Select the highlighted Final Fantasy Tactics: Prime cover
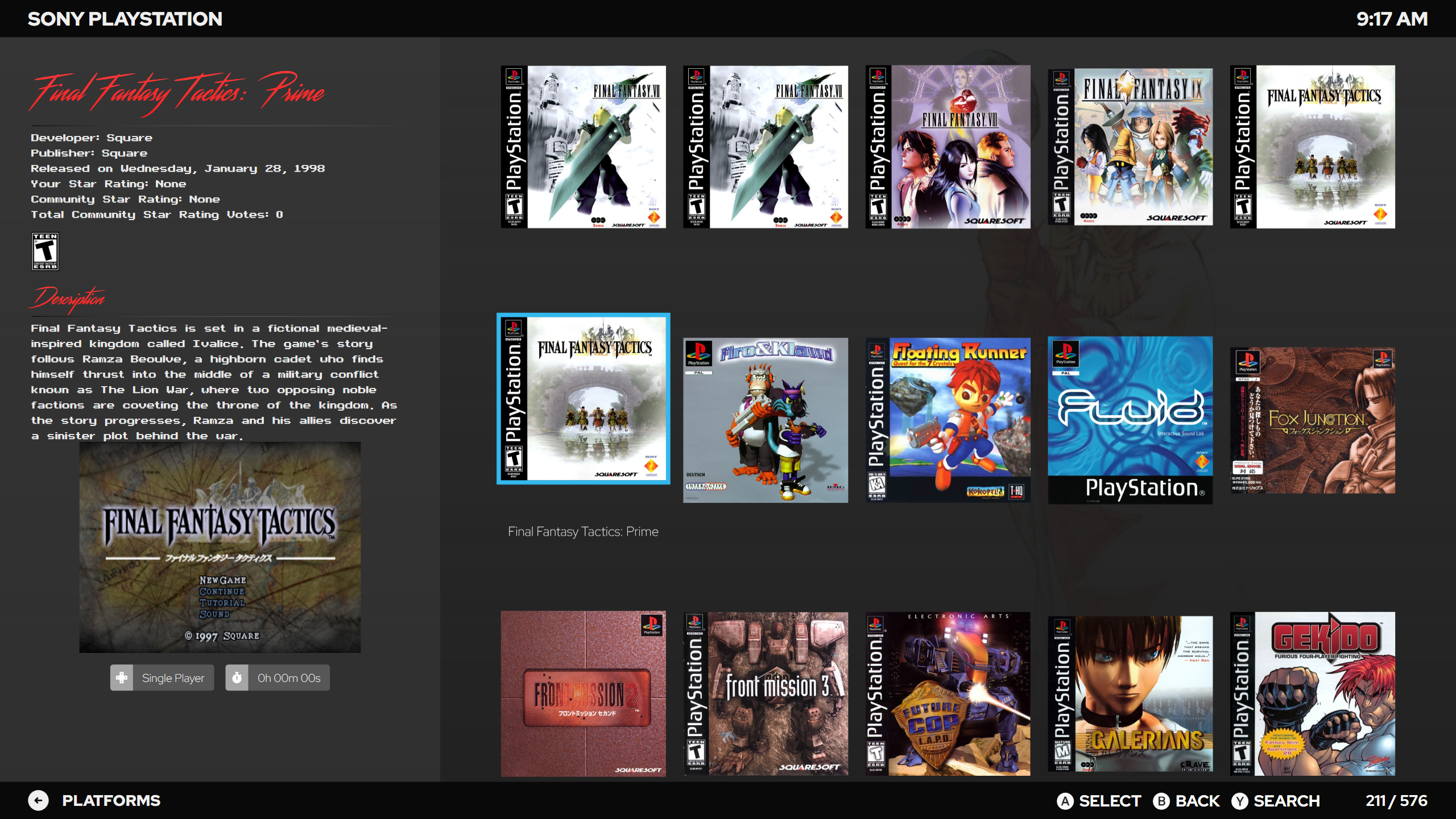The width and height of the screenshot is (1456, 819). 583,399
